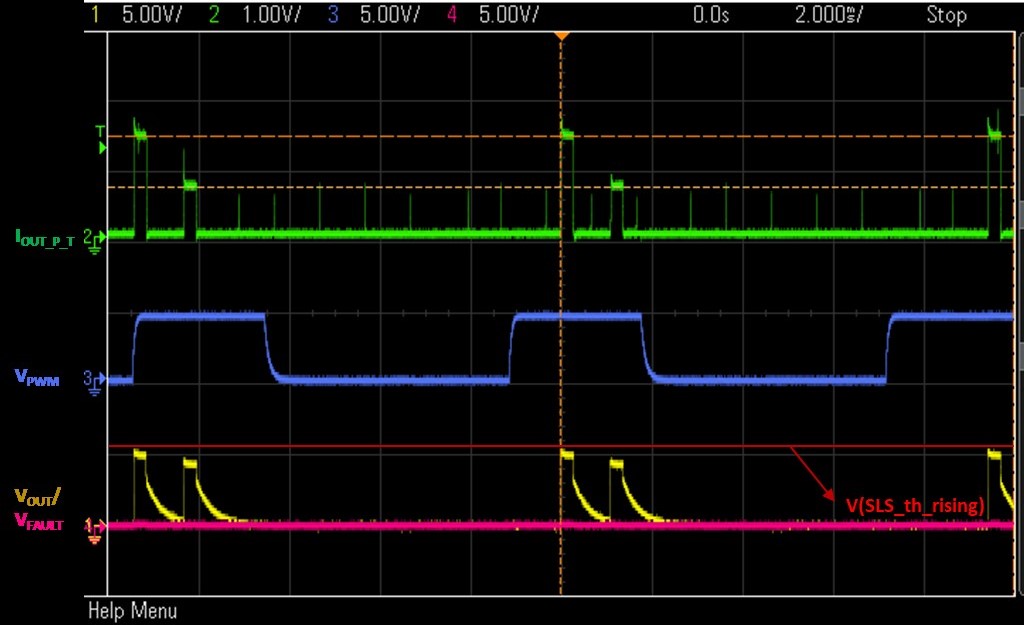Toggle the Stop run status indicator
The height and width of the screenshot is (625, 1024).
tap(946, 15)
